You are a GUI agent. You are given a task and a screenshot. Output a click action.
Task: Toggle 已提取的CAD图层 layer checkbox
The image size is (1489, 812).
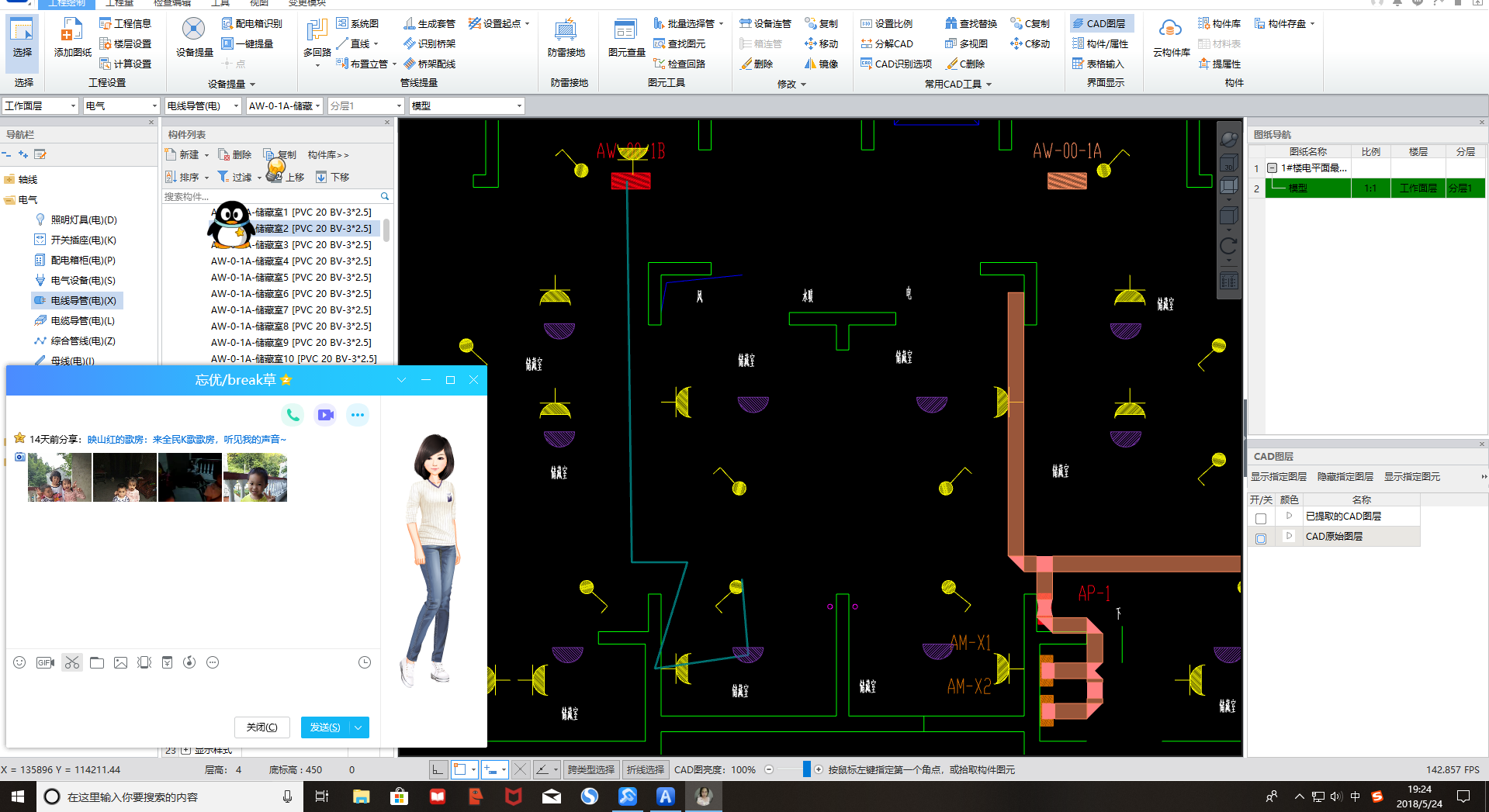point(1261,518)
